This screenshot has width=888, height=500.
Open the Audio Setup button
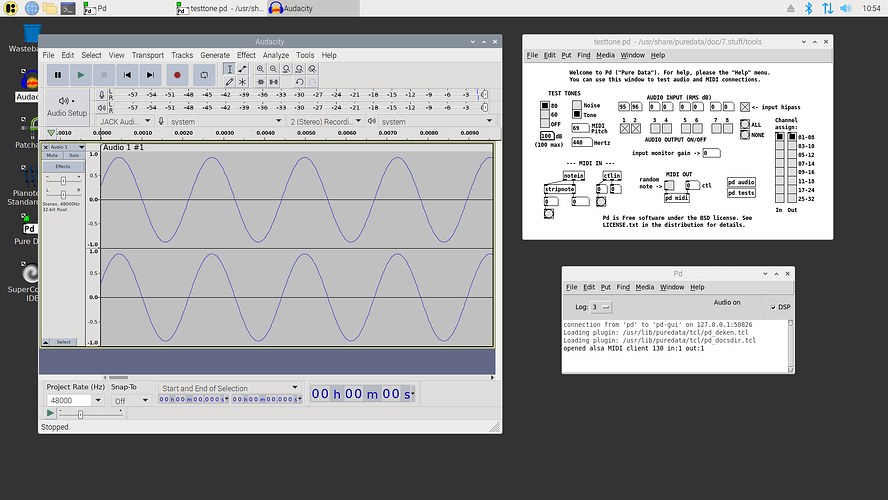[x=67, y=106]
